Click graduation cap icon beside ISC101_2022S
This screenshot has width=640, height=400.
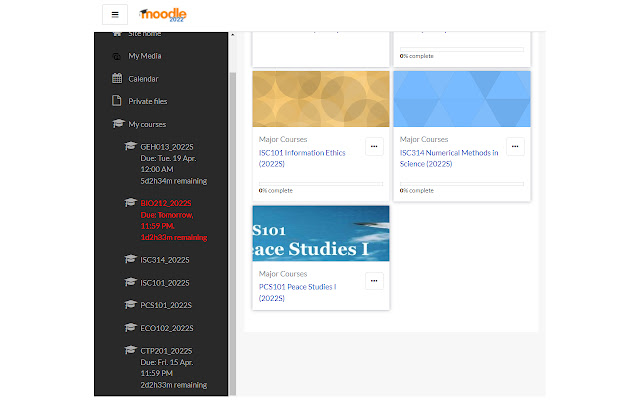pyautogui.click(x=130, y=282)
